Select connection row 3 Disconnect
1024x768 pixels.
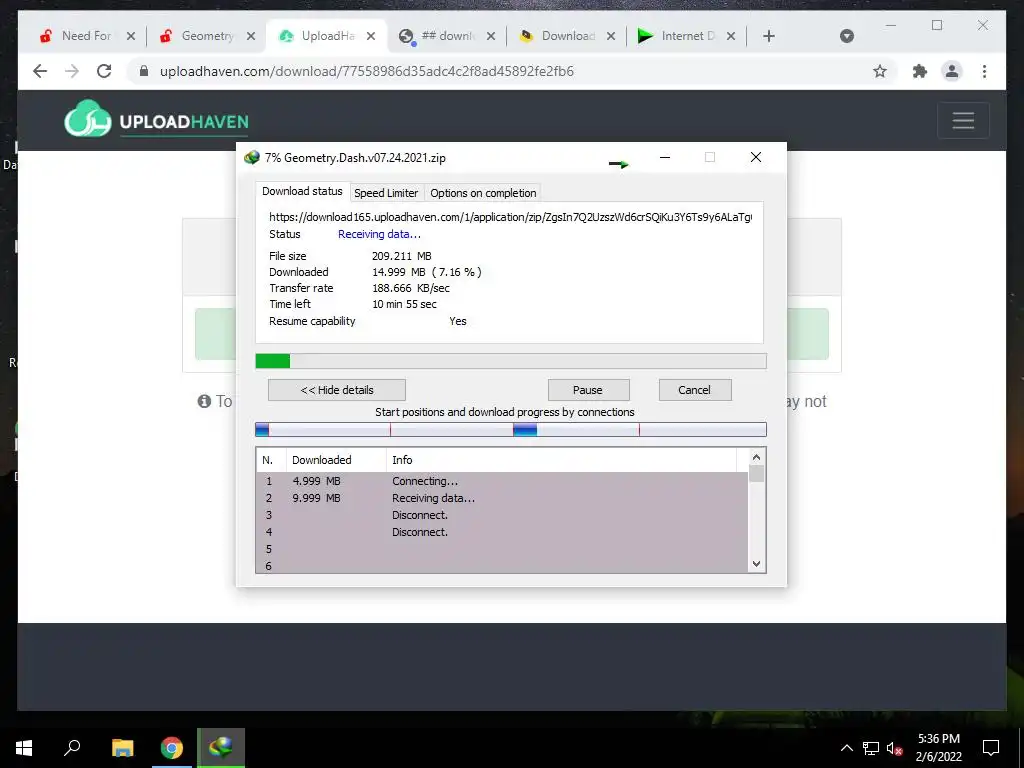(502, 515)
